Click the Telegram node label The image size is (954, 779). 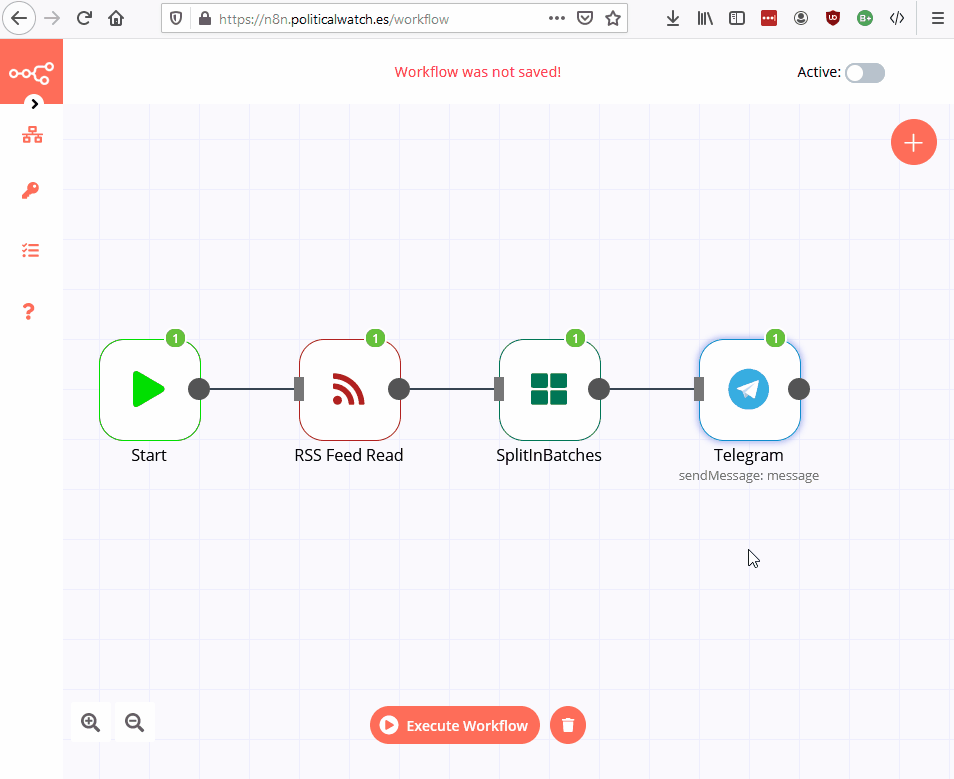point(748,455)
